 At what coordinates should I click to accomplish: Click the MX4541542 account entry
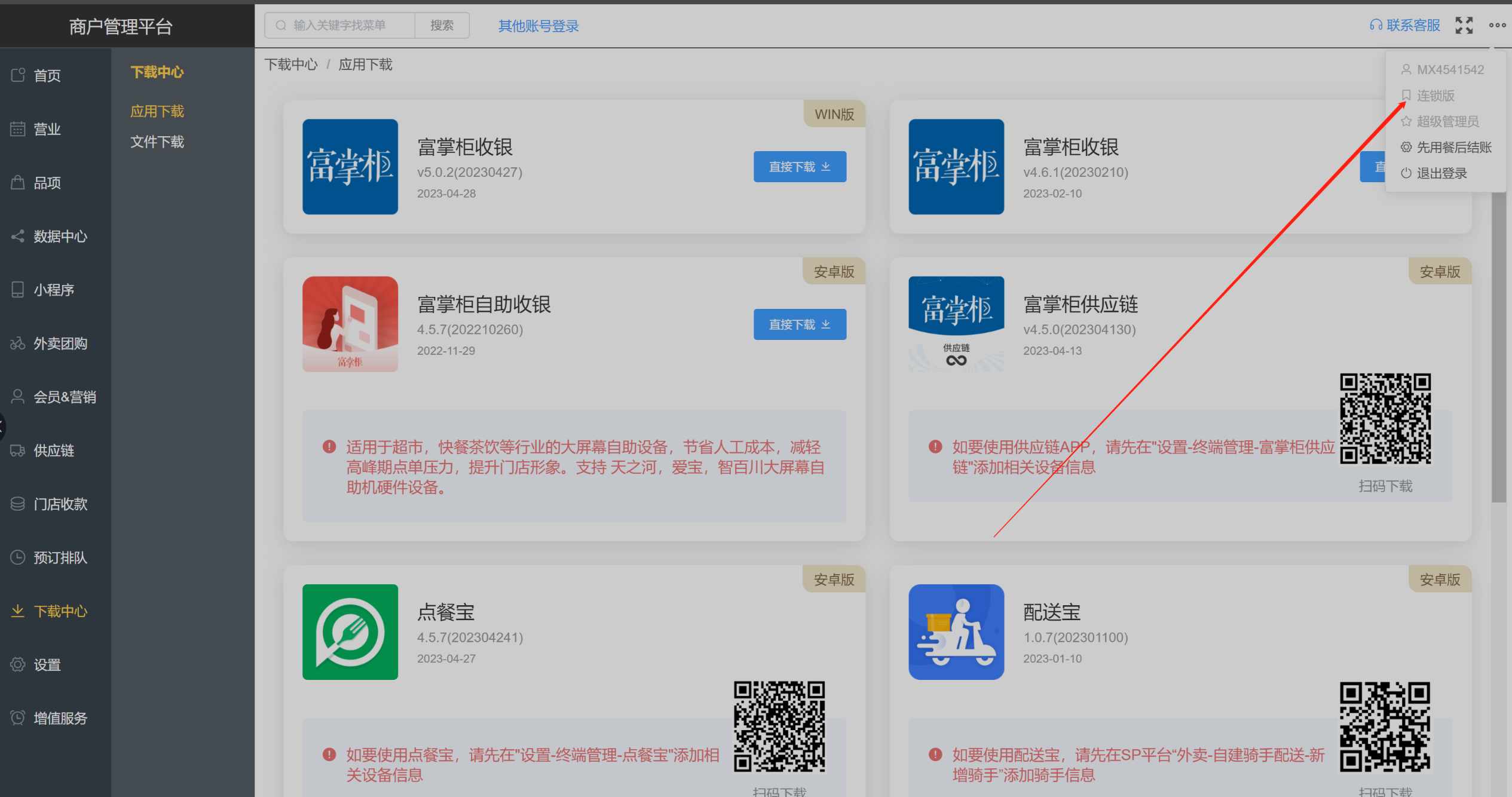(x=1442, y=69)
